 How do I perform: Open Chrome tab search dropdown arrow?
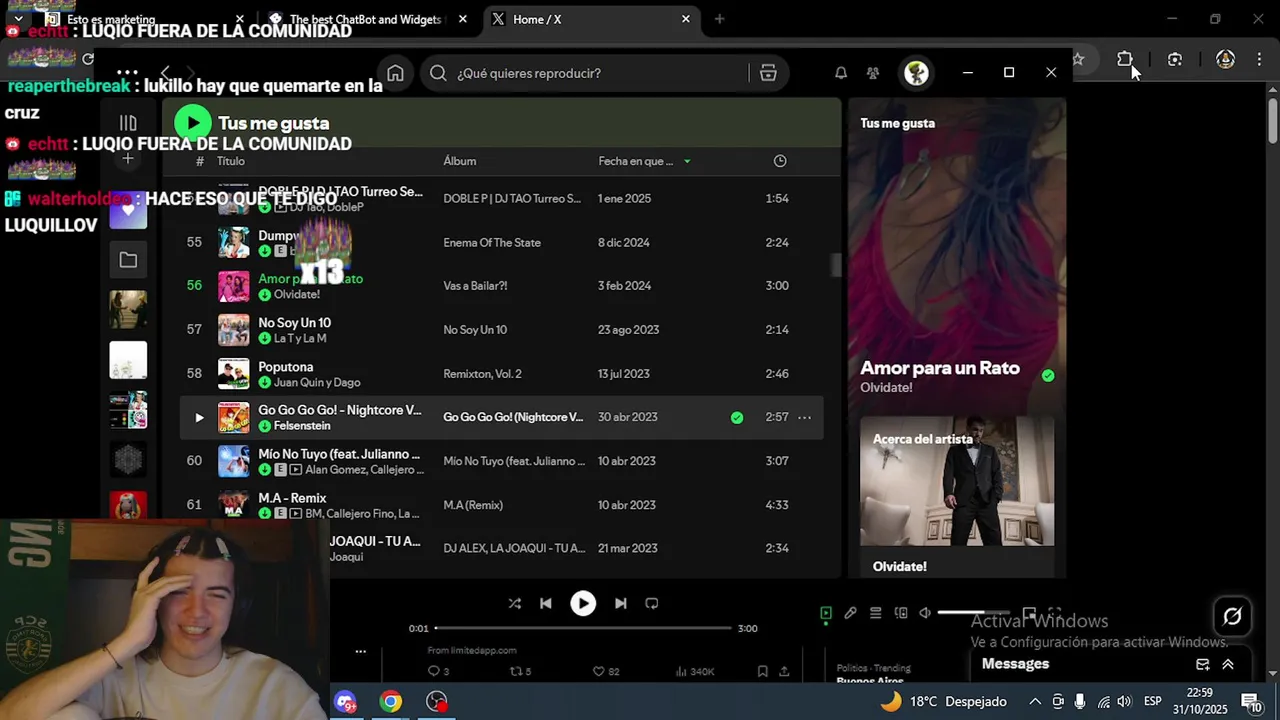click(18, 19)
